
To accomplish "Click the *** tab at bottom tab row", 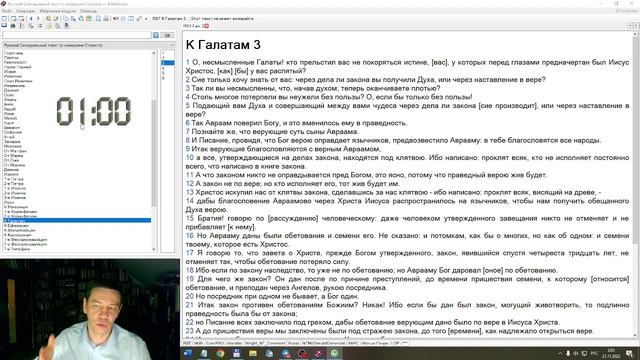I will click(x=405, y=343).
